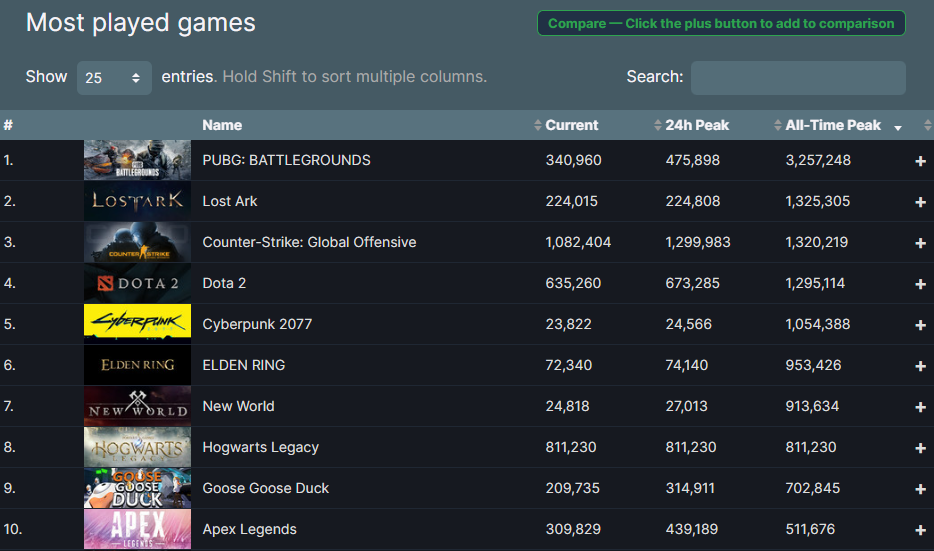Open Hogwarts Legacy banner image
This screenshot has width=934, height=551.
[138, 447]
